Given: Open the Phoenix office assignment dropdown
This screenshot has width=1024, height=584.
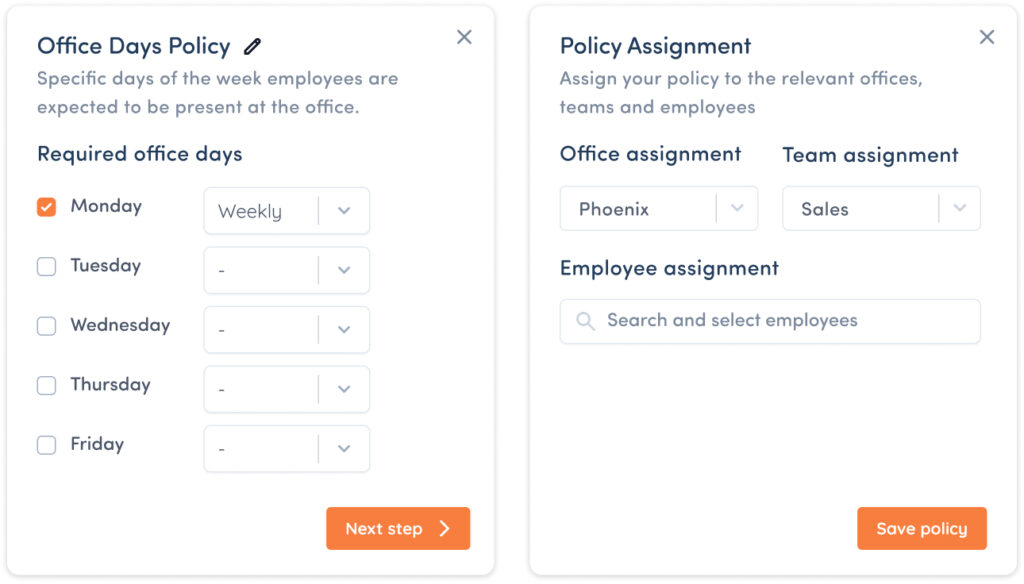Looking at the screenshot, I should tap(659, 208).
